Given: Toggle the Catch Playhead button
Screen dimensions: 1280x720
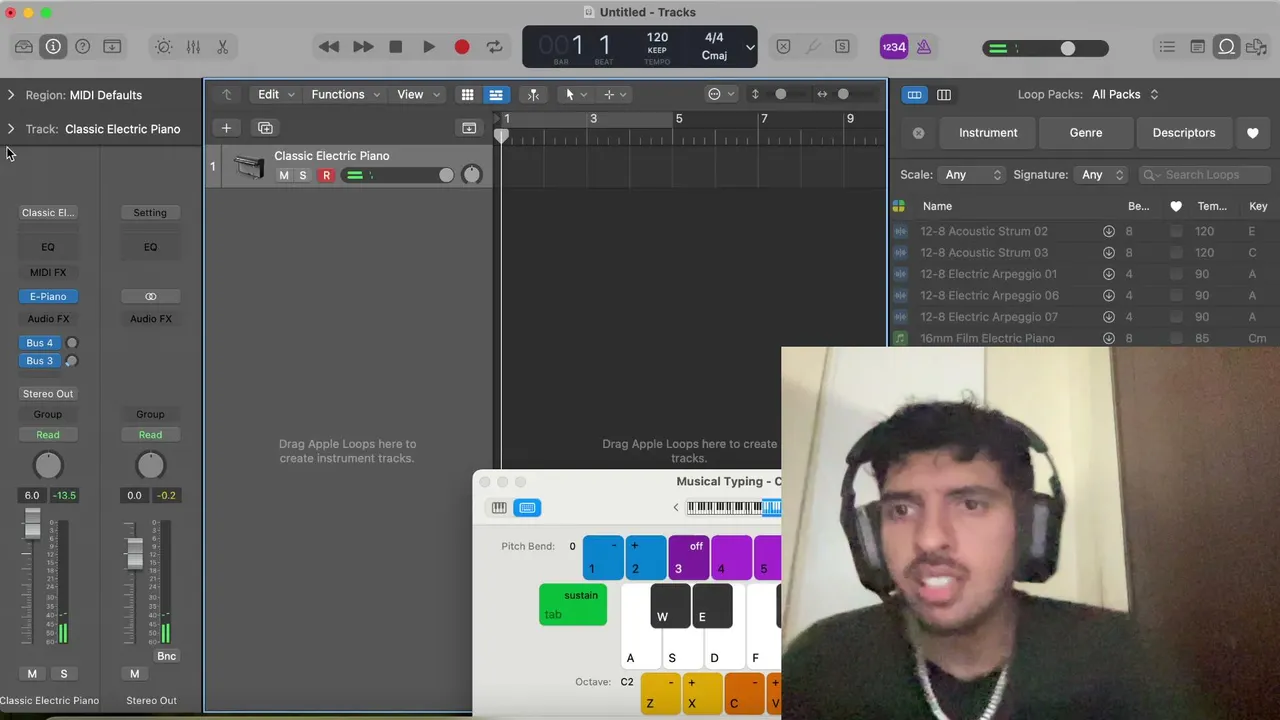Looking at the screenshot, I should tap(533, 95).
